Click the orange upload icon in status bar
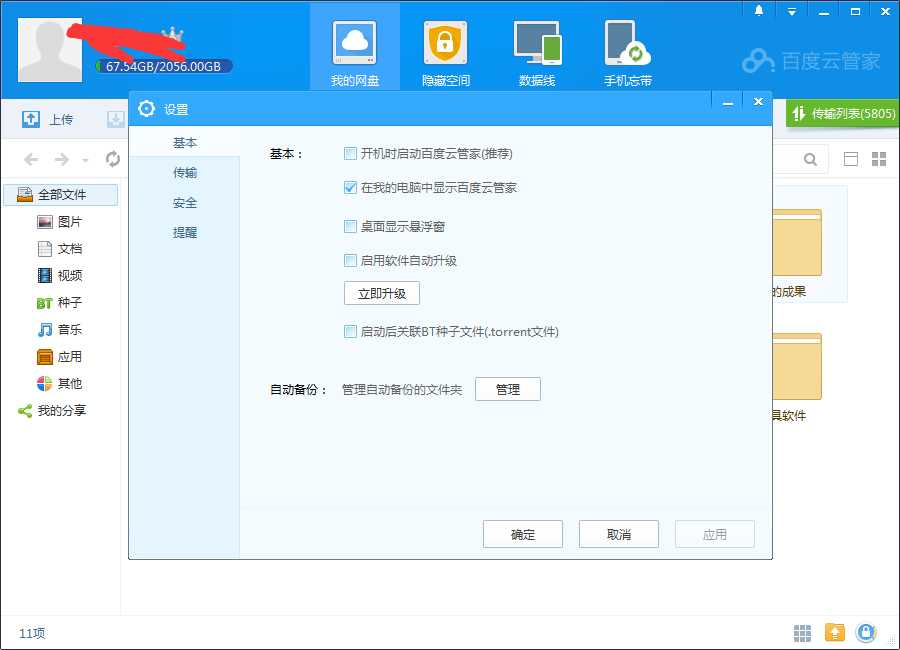This screenshot has height=650, width=900. 835,632
